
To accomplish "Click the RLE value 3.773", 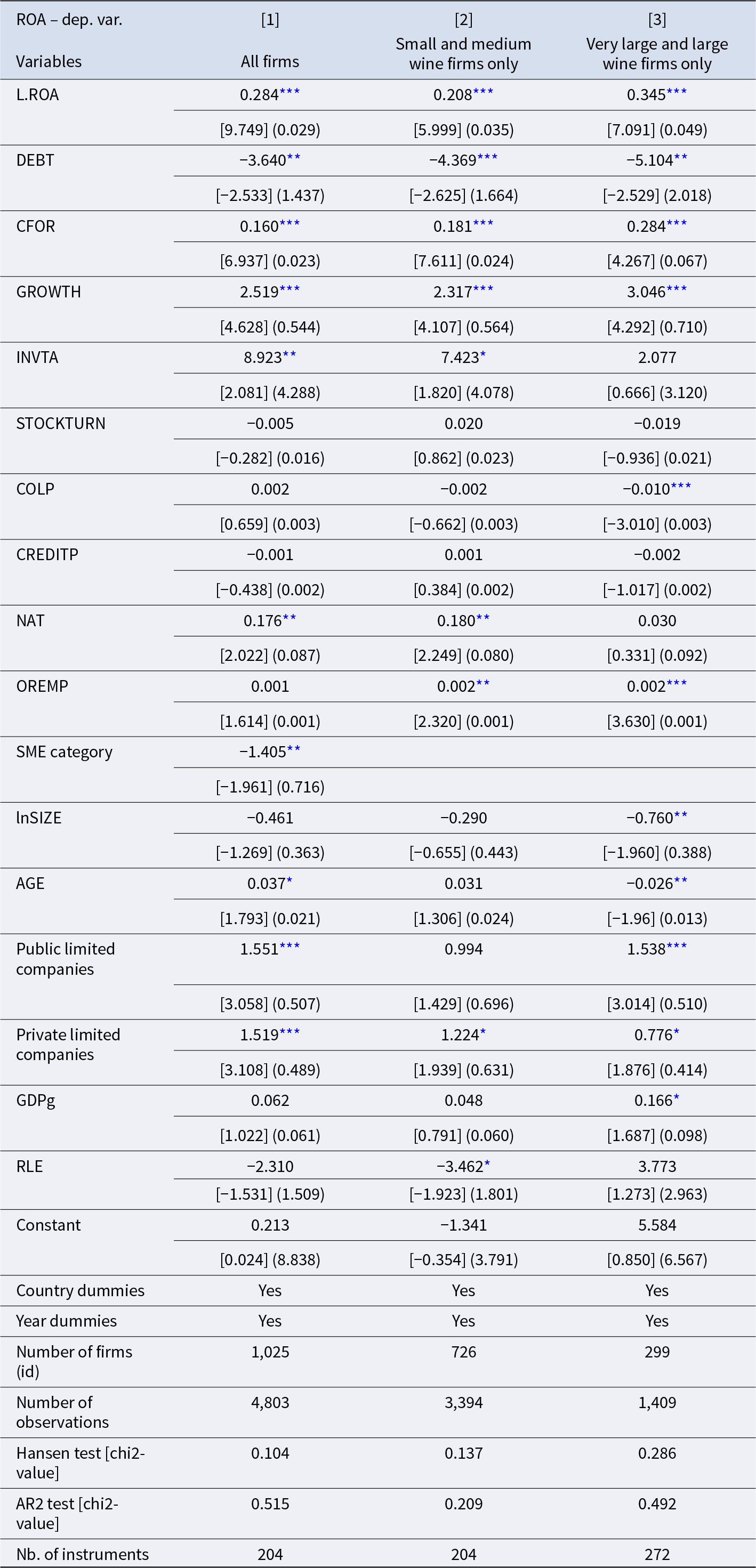I will 657,1166.
